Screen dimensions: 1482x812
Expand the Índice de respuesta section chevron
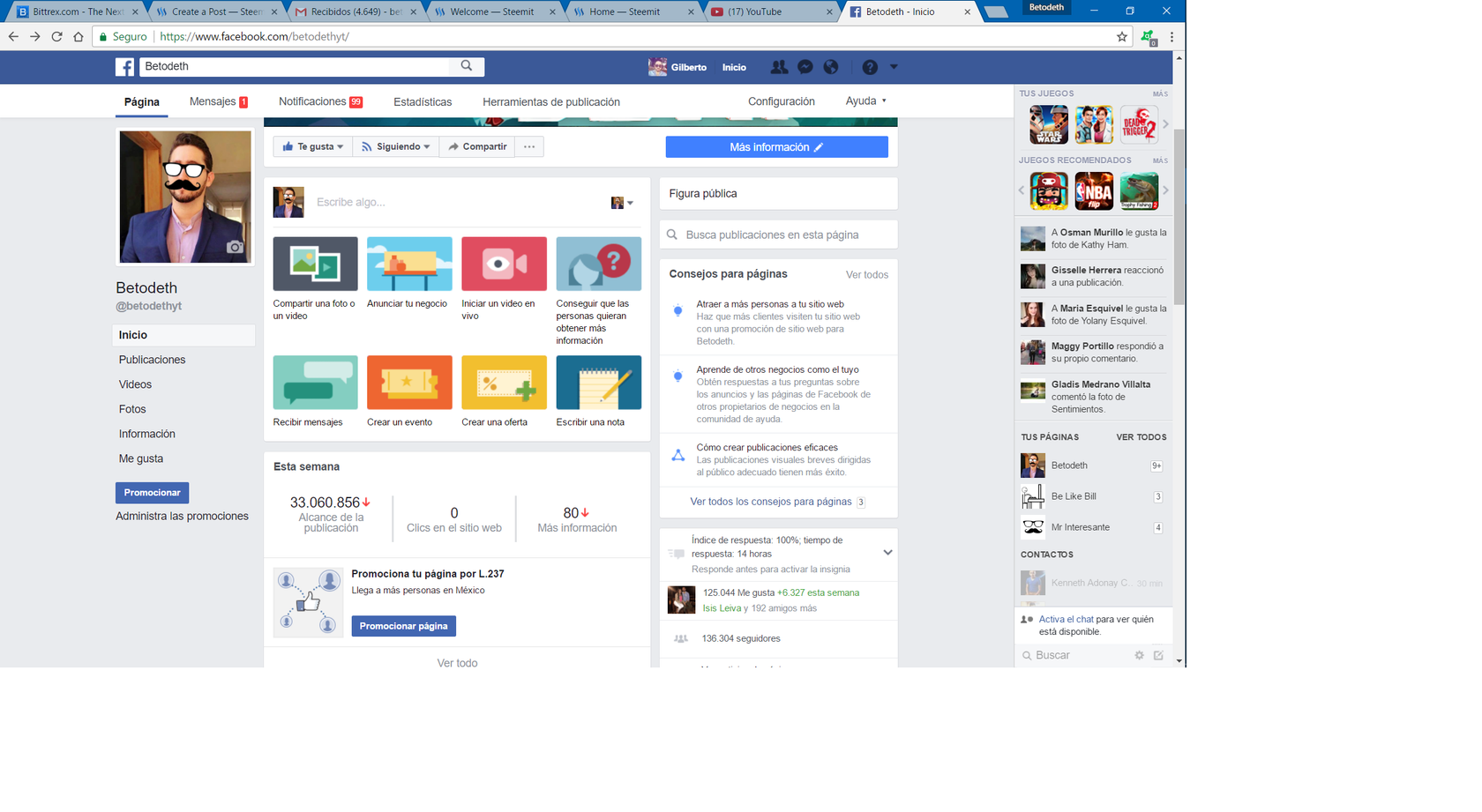tap(888, 553)
